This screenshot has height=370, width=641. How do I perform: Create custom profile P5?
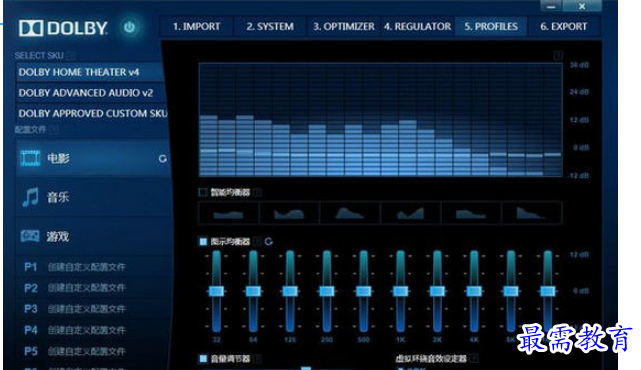[x=74, y=351]
